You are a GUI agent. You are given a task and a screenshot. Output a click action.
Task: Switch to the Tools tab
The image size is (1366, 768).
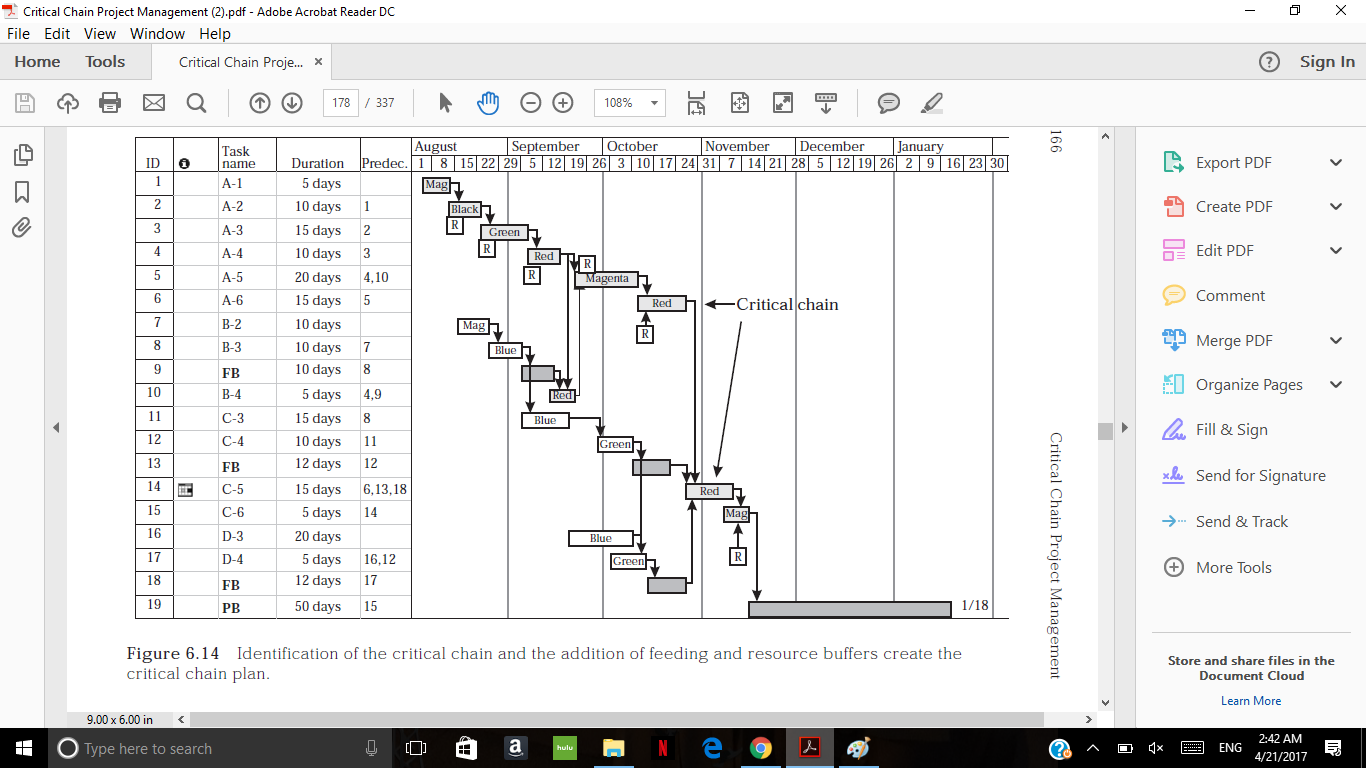[105, 62]
